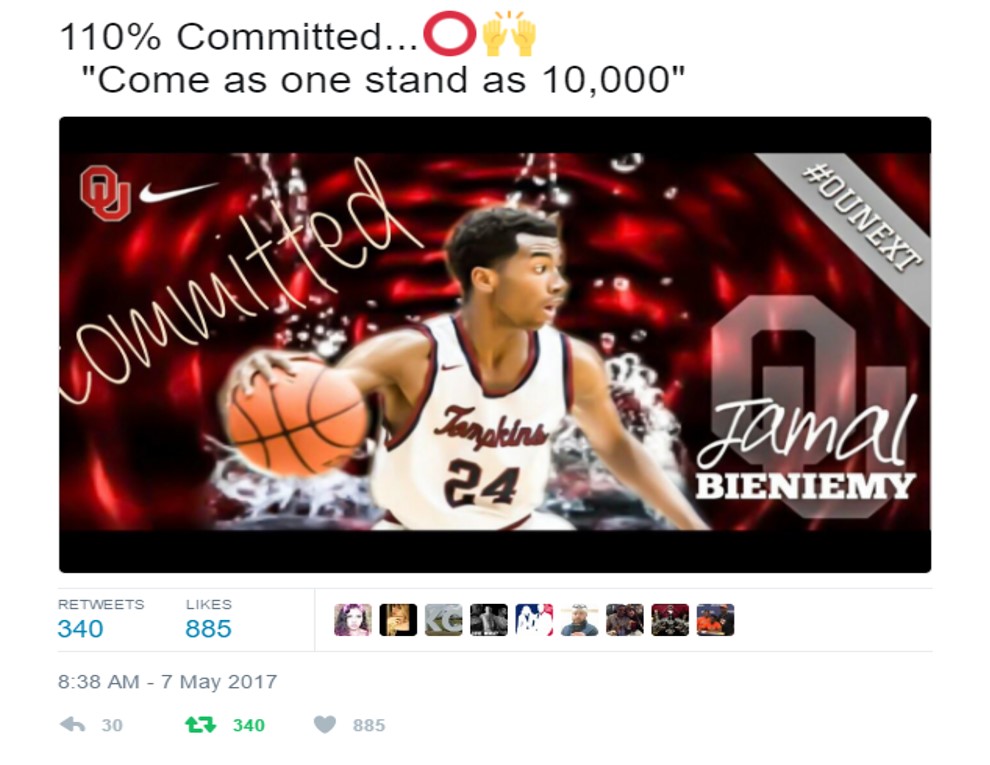This screenshot has height=765, width=990.
Task: Open the seventh group photo avatar
Action: coord(625,619)
